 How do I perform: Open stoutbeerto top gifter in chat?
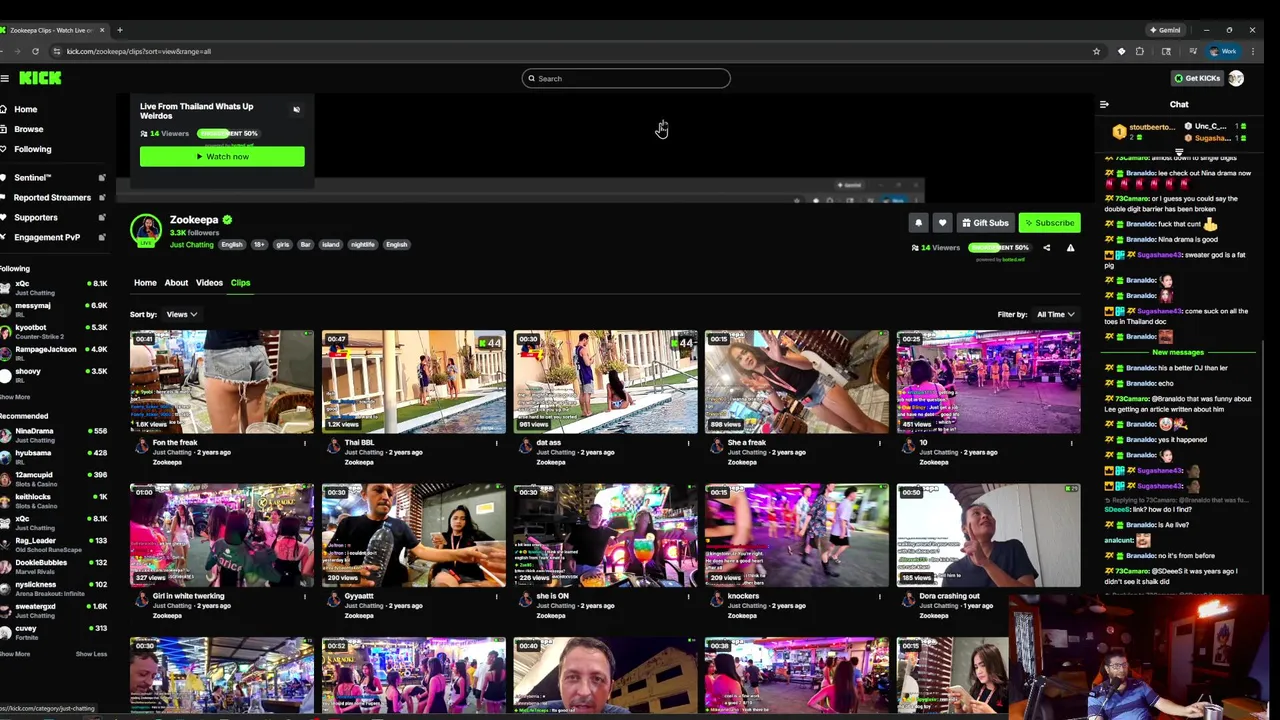tap(1145, 130)
